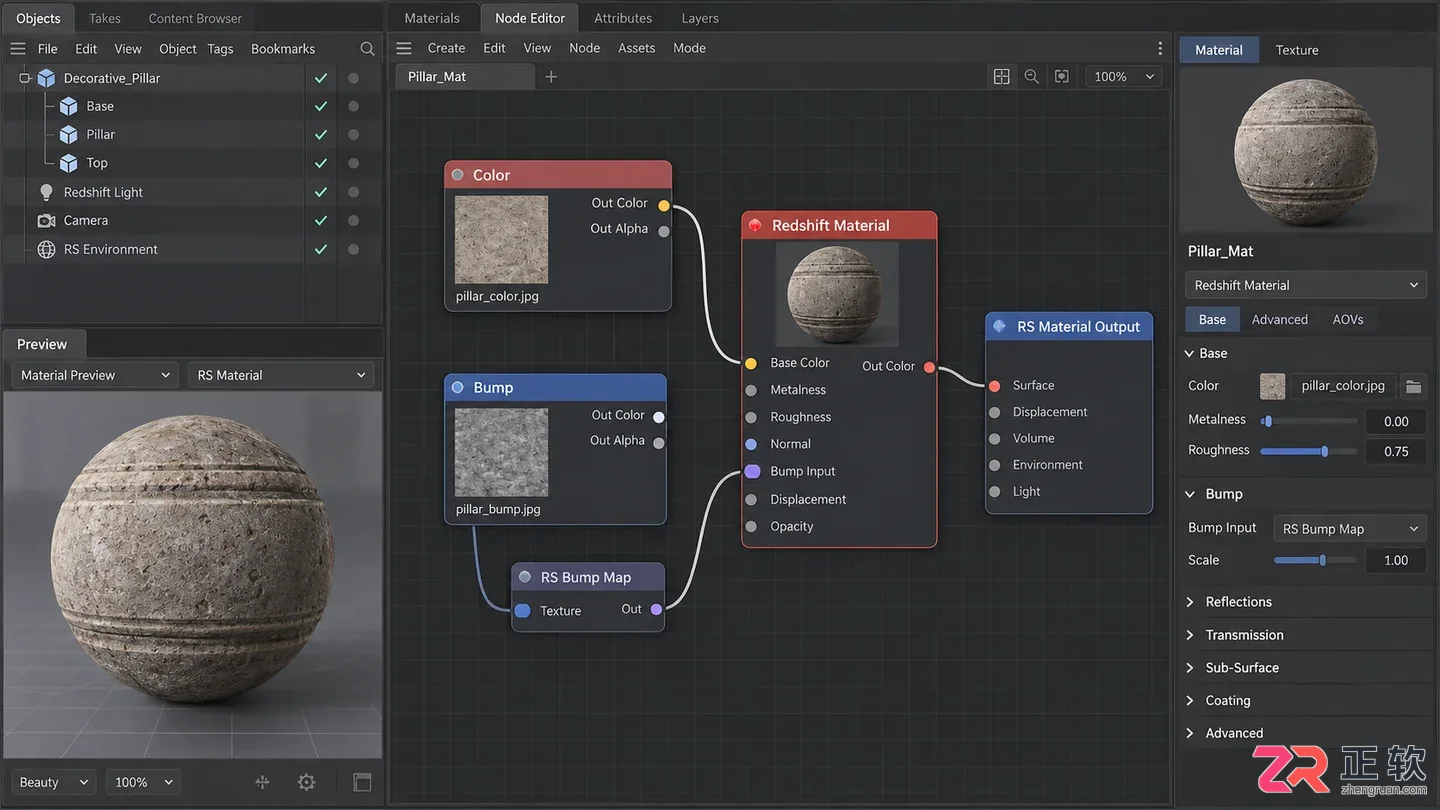Open the Node Editor hamburger menu
The width and height of the screenshot is (1440, 810).
404,48
